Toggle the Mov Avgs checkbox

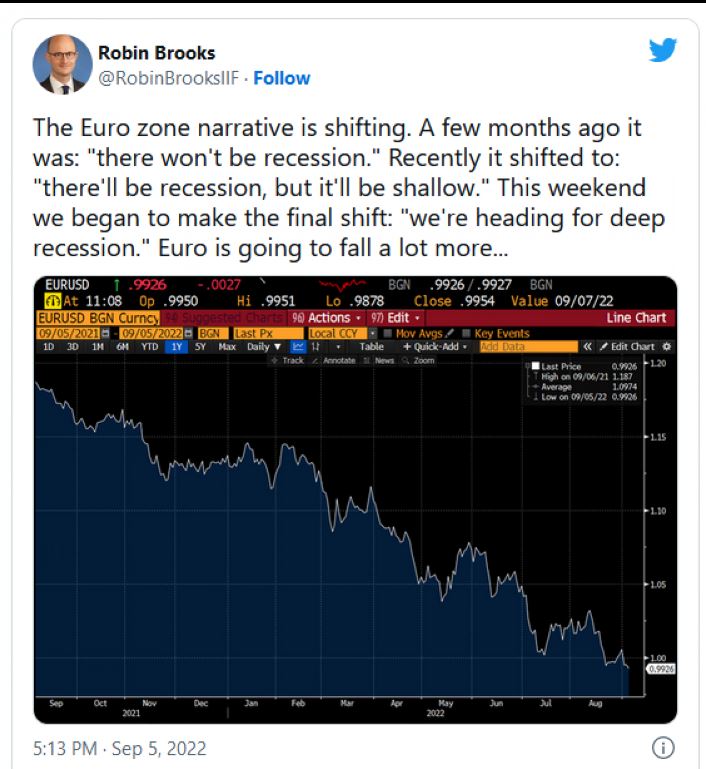[x=388, y=333]
